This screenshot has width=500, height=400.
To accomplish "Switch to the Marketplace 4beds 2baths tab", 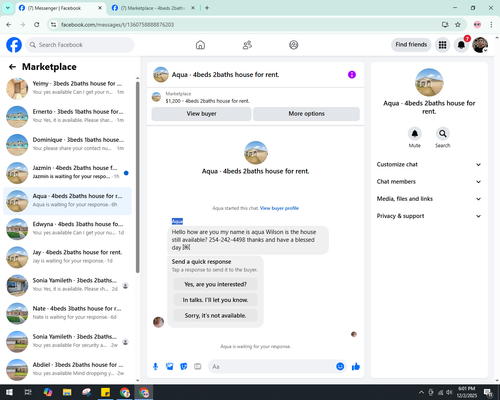I will click(x=153, y=8).
